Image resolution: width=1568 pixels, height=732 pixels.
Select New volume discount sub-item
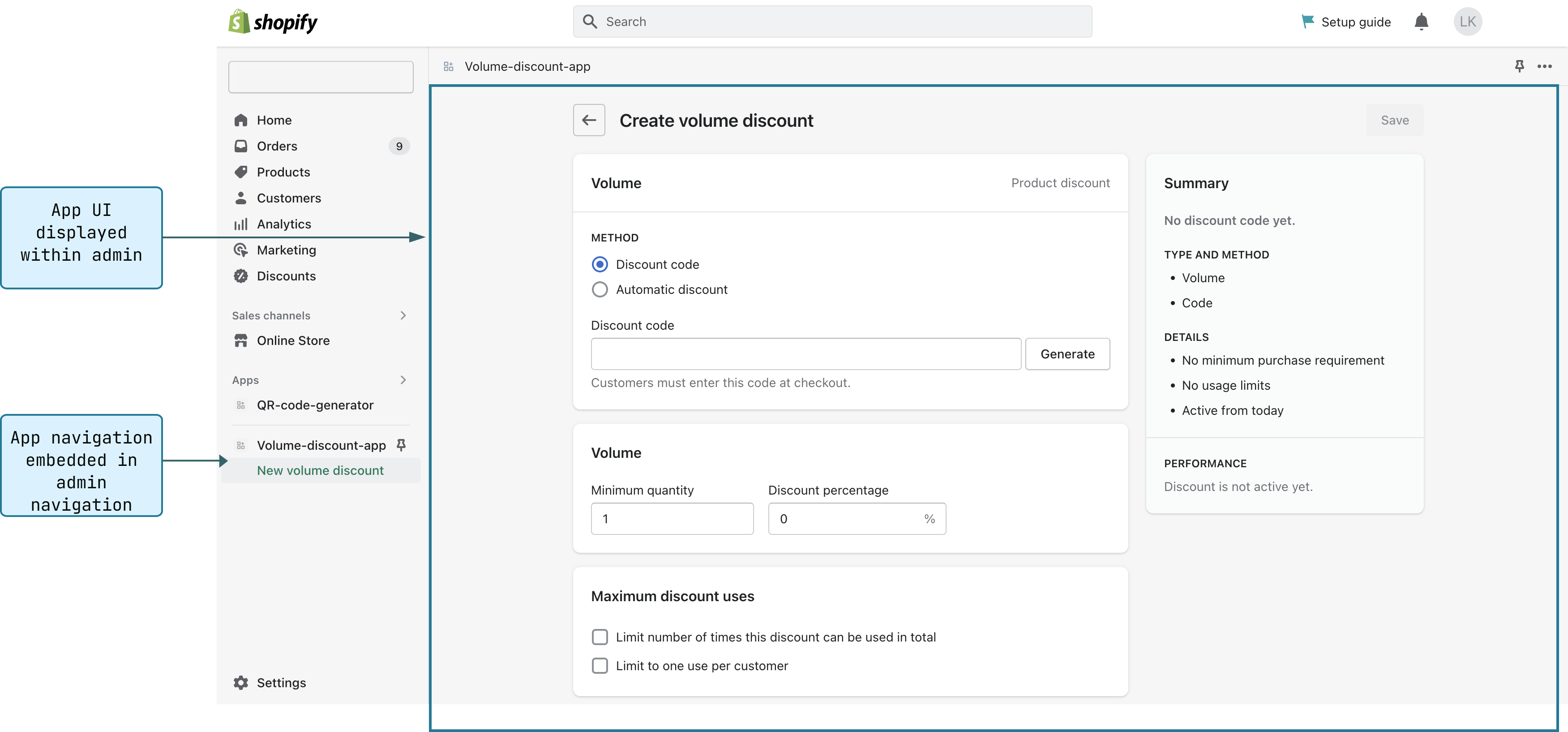click(321, 470)
